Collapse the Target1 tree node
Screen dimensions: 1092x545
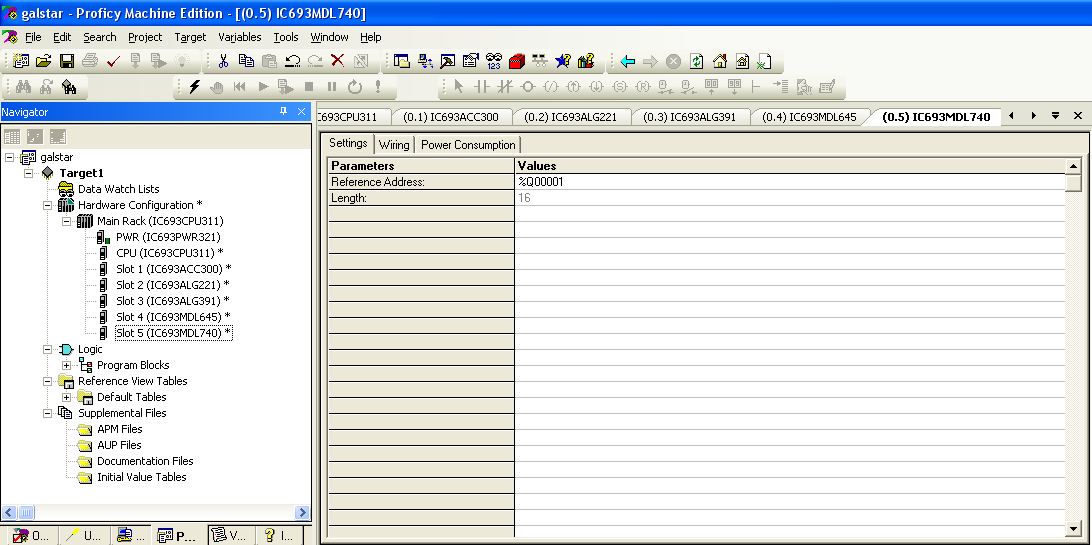click(29, 173)
